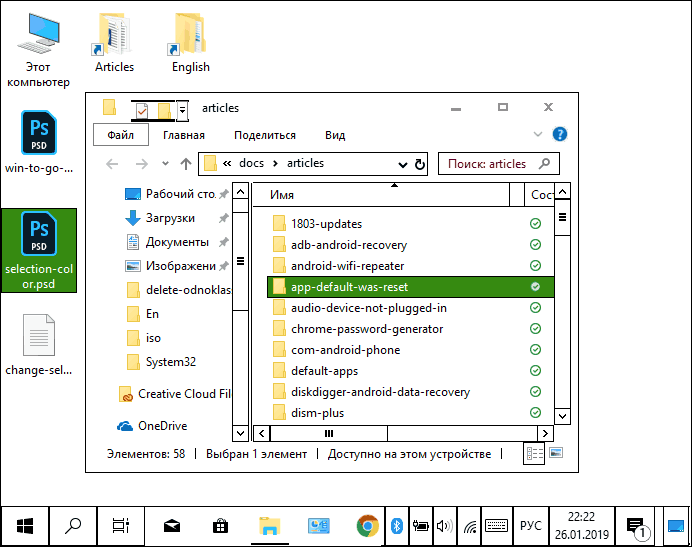This screenshot has width=692, height=547.
Task: Open the Файл menu tab
Action: (x=121, y=135)
